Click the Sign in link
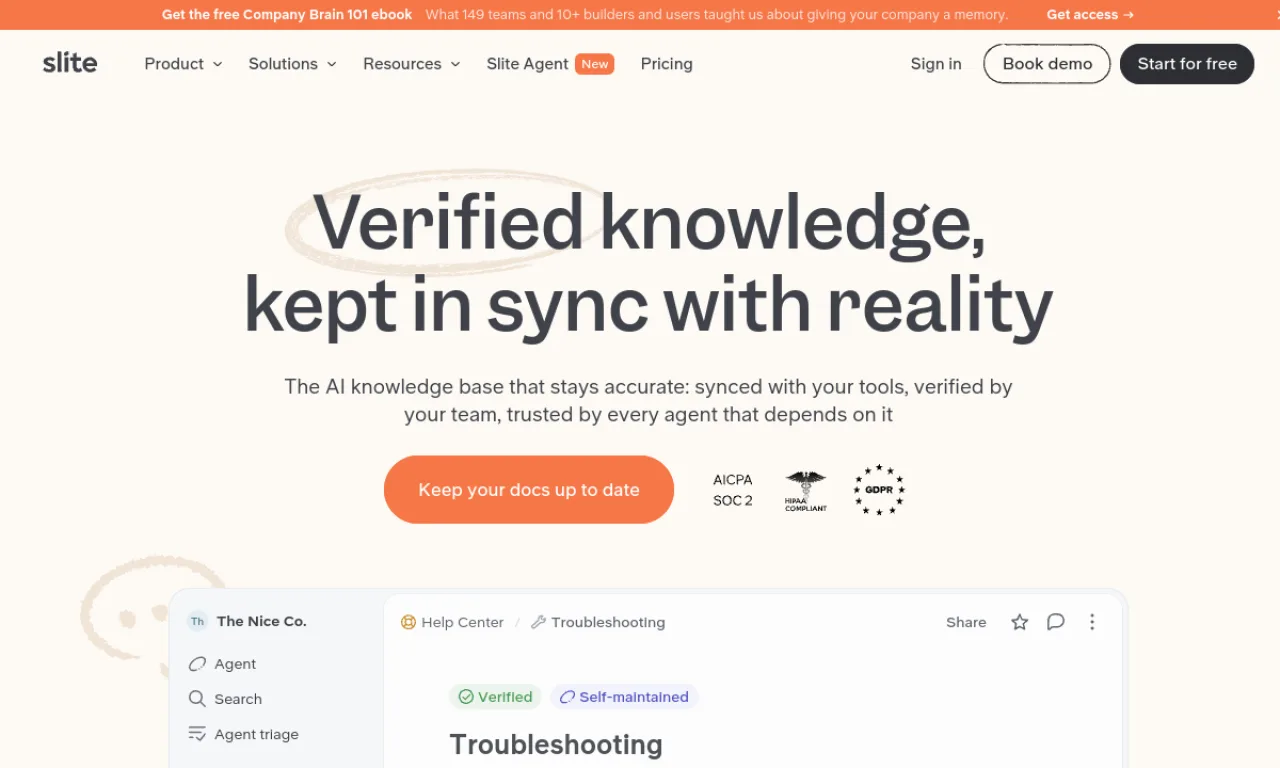The height and width of the screenshot is (768, 1280). pyautogui.click(x=936, y=64)
